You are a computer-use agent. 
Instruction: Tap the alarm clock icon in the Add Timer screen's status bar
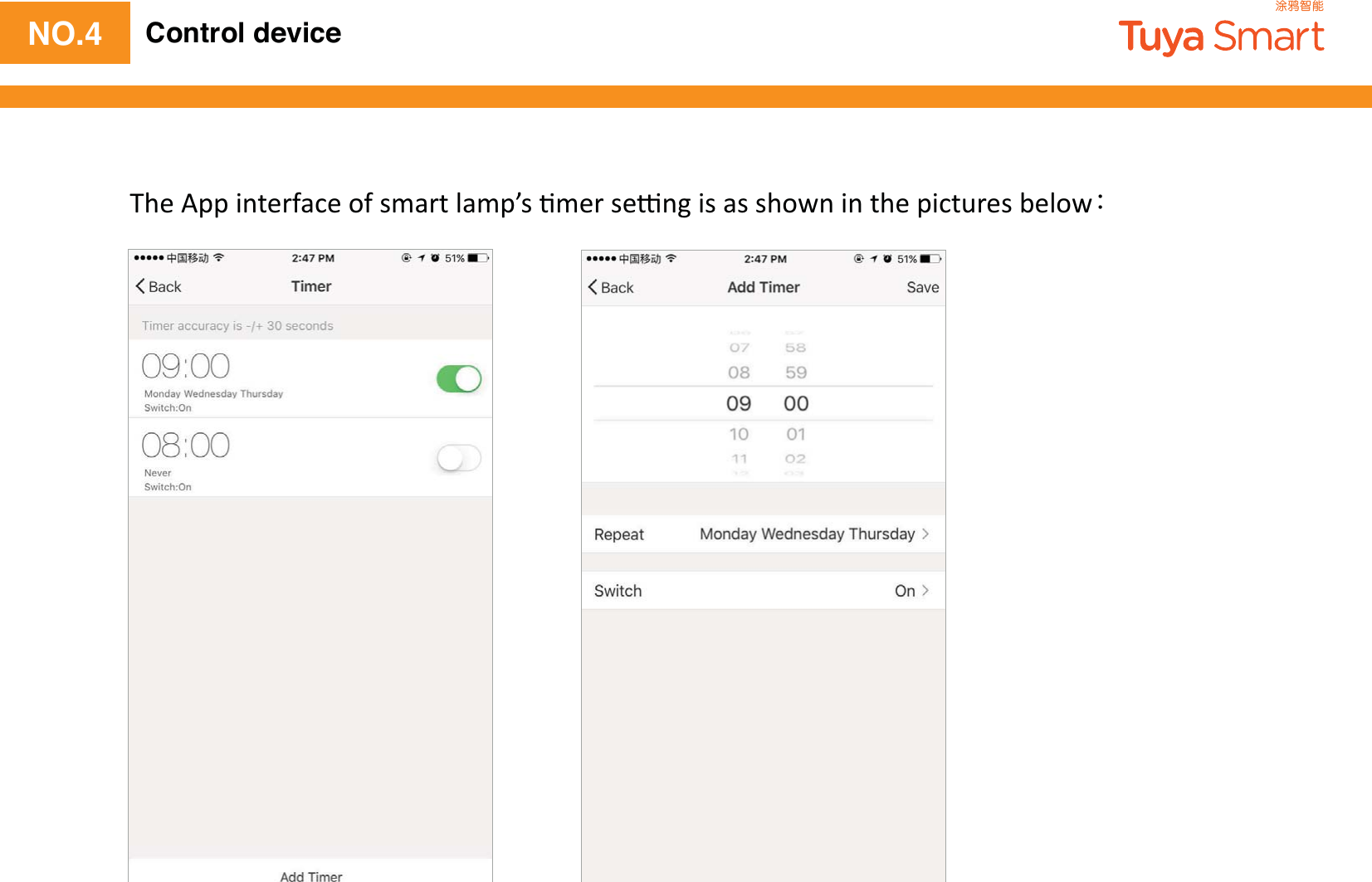[887, 259]
